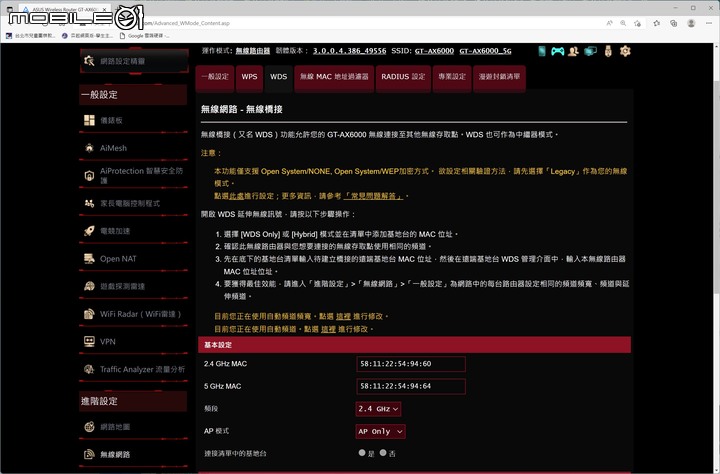The height and width of the screenshot is (474, 720).
Task: Open the browser collections icon
Action: point(674,23)
